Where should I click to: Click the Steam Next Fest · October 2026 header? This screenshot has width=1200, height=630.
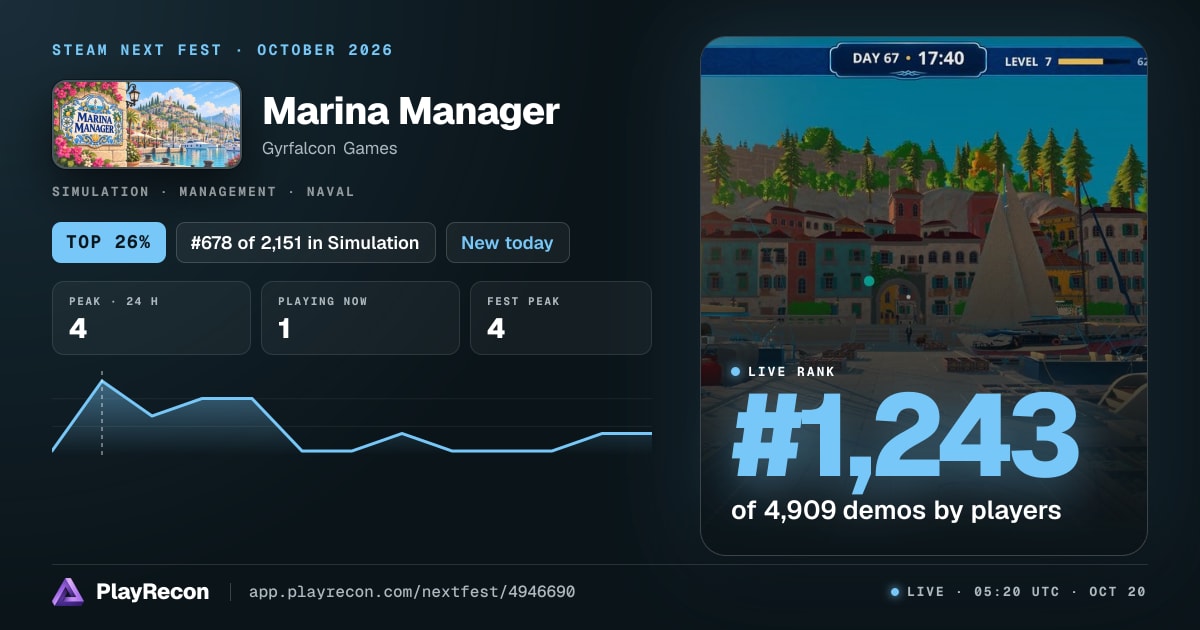coord(223,50)
